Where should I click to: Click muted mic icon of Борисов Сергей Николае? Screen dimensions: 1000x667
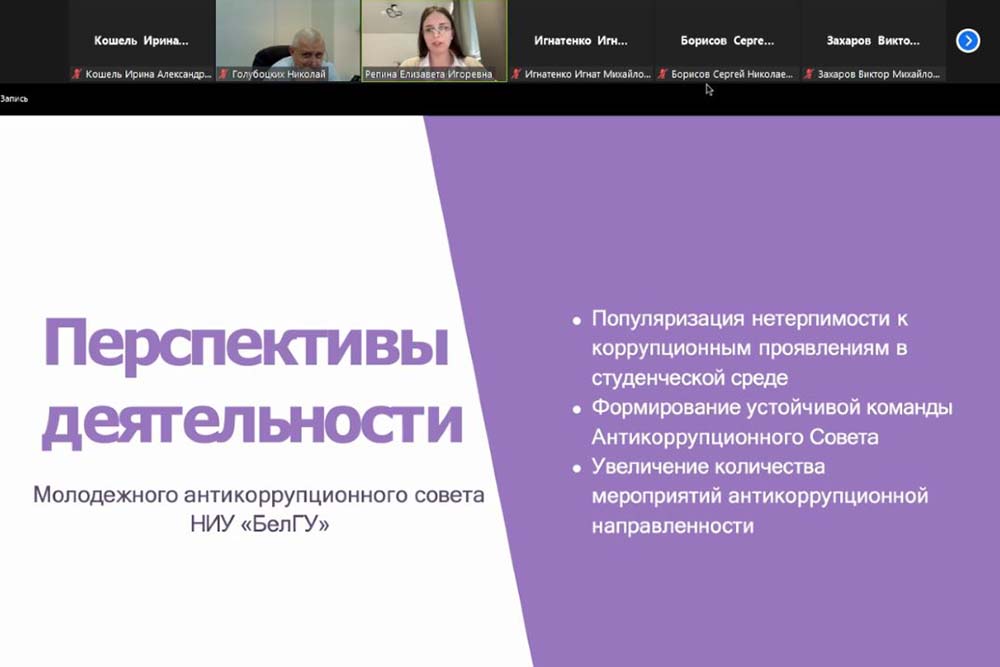(x=663, y=74)
